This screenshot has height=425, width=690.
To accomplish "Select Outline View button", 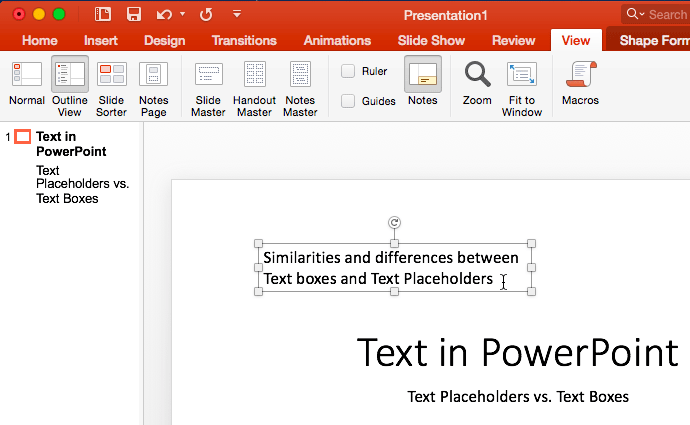I will (70, 87).
